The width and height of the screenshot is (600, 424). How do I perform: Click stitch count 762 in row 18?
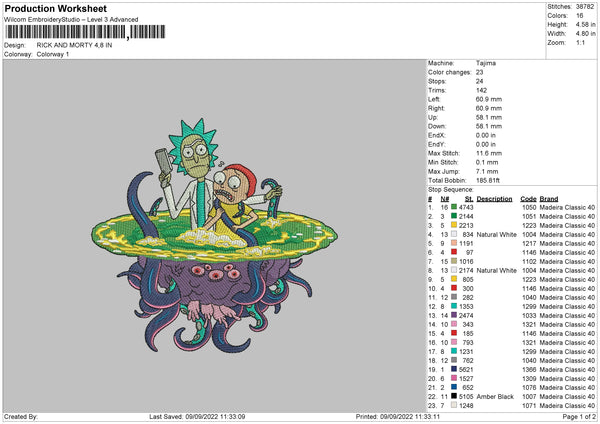[468, 360]
